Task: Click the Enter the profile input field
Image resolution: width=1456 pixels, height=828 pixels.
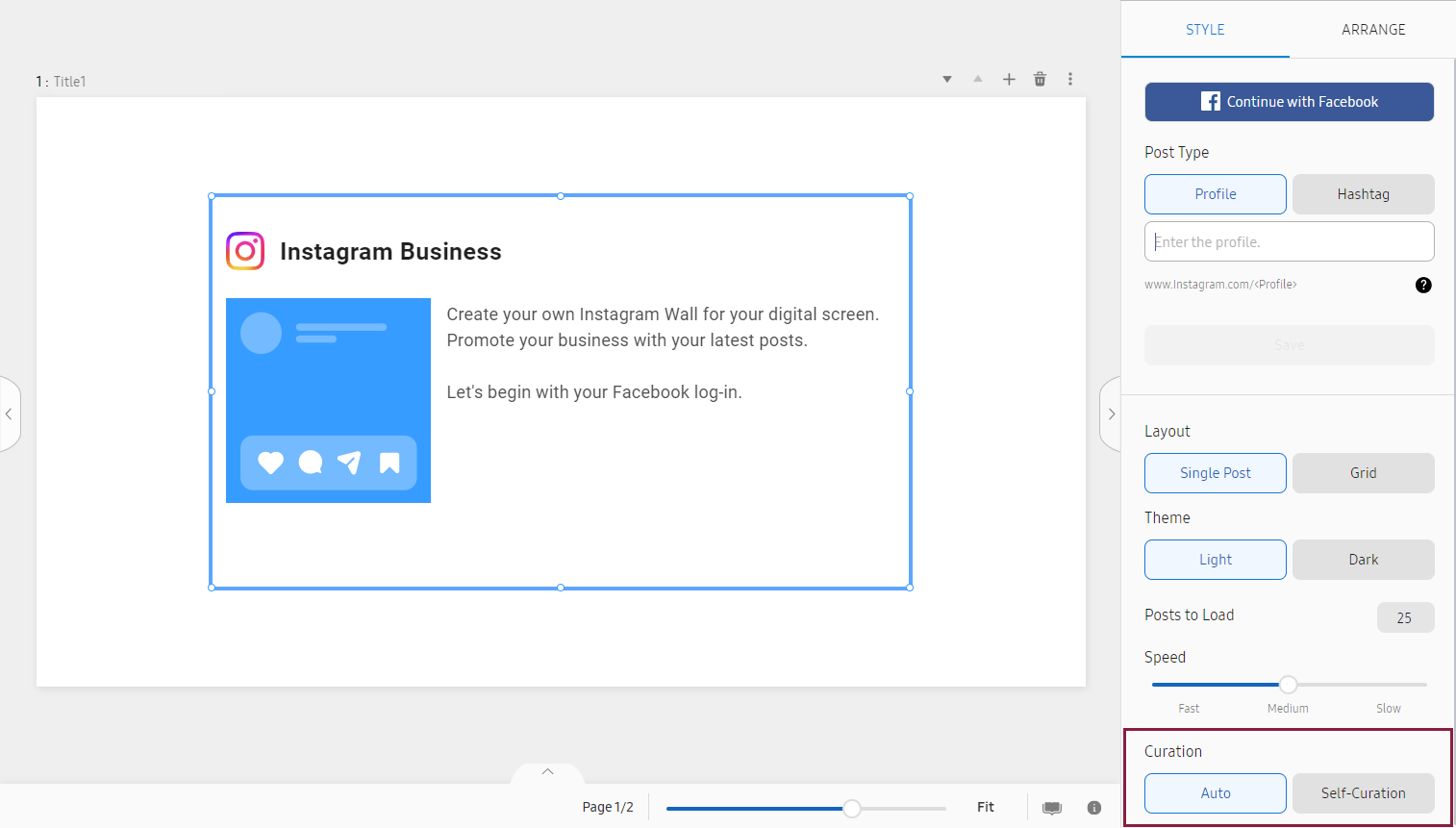Action: coord(1290,241)
